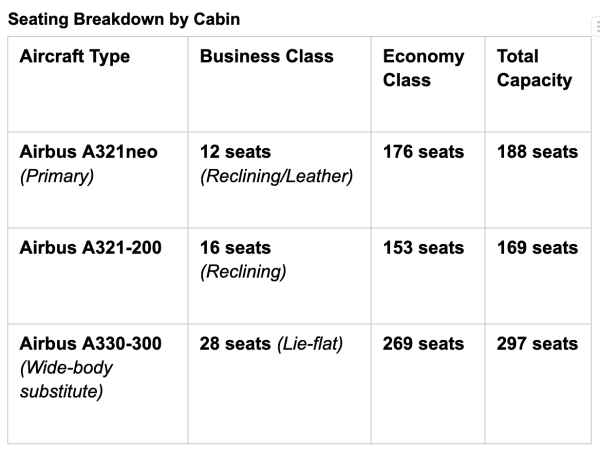The width and height of the screenshot is (600, 453).
Task: Select the Business Class header cell
Action: [279, 84]
